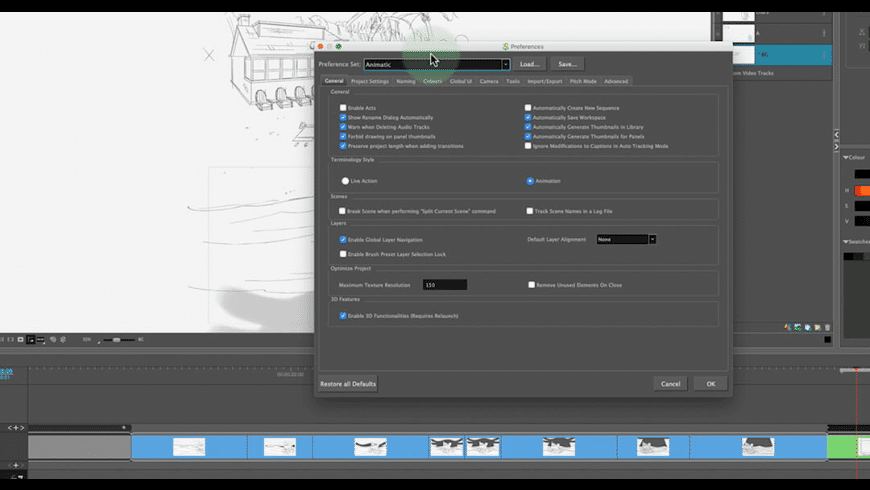The height and width of the screenshot is (490, 870).
Task: Click the Load... button
Action: (x=529, y=64)
